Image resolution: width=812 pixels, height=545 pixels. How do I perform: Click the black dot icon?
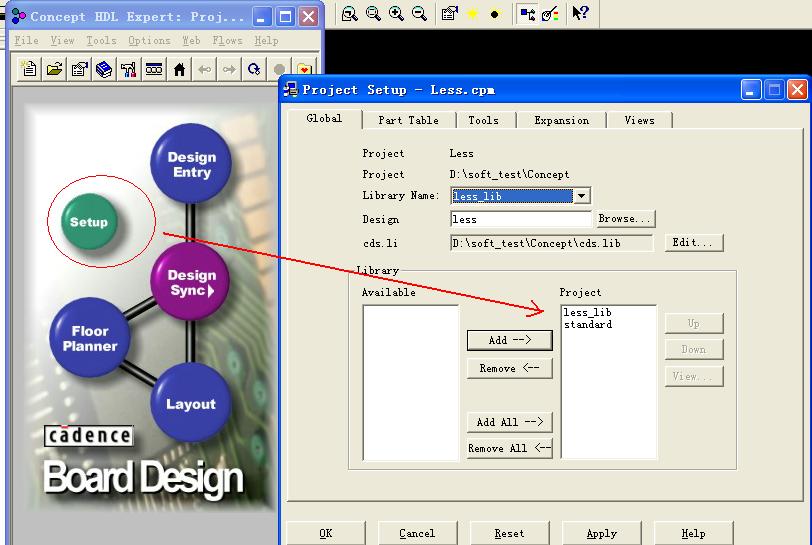495,13
